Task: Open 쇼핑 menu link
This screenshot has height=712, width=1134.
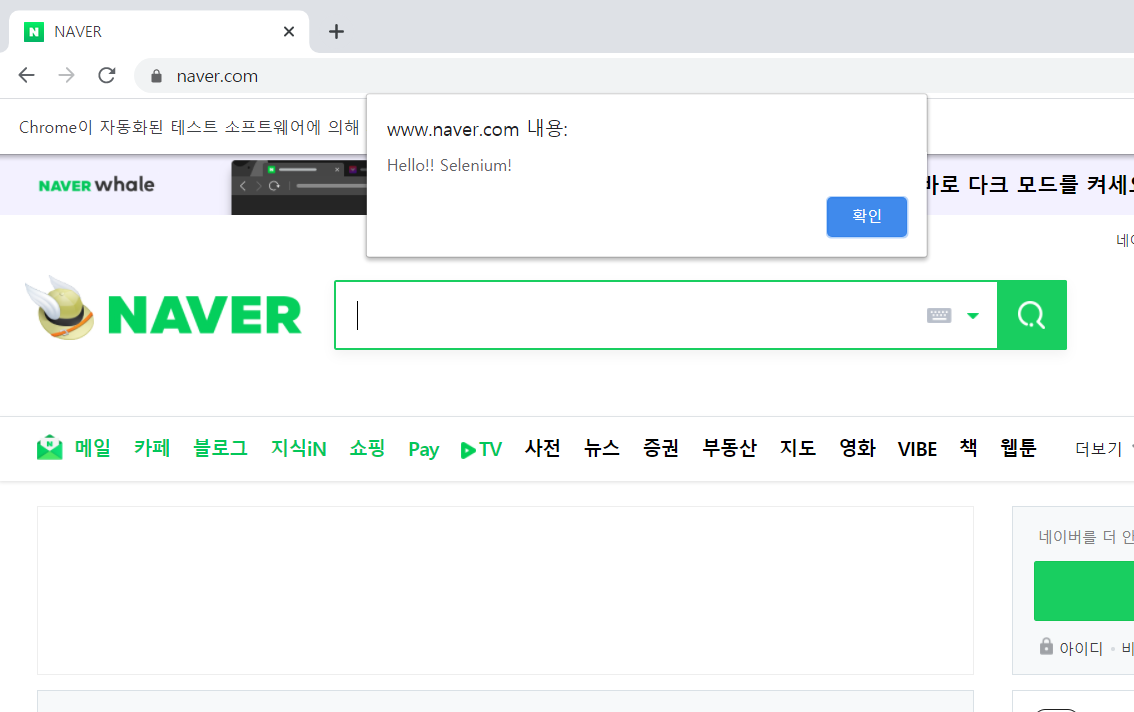Action: 367,448
